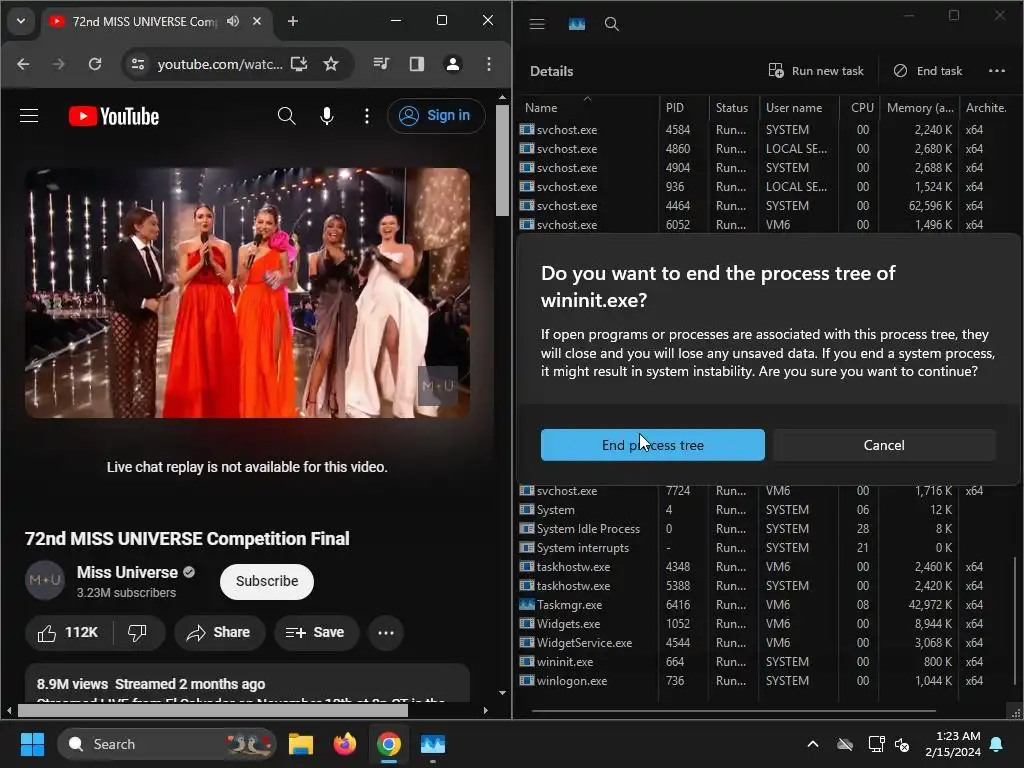Select taskhostw.exe with PID 5388

click(x=764, y=586)
